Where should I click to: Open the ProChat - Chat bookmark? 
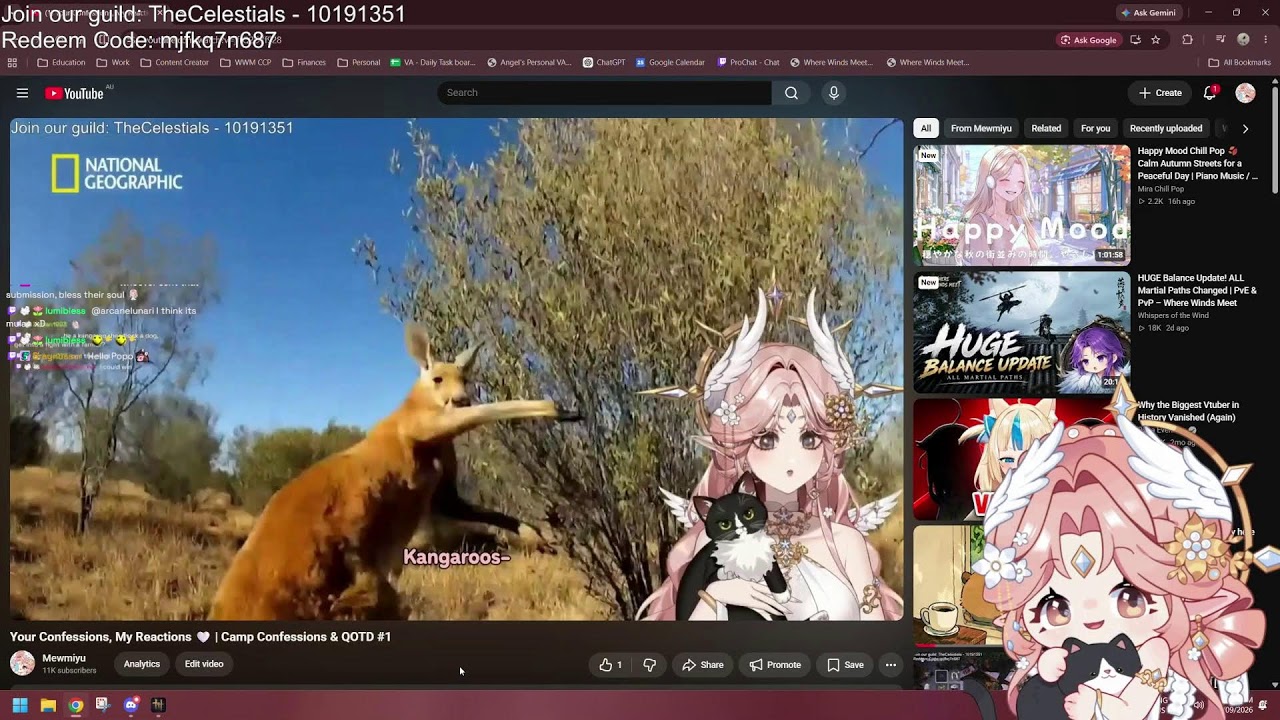tap(748, 62)
